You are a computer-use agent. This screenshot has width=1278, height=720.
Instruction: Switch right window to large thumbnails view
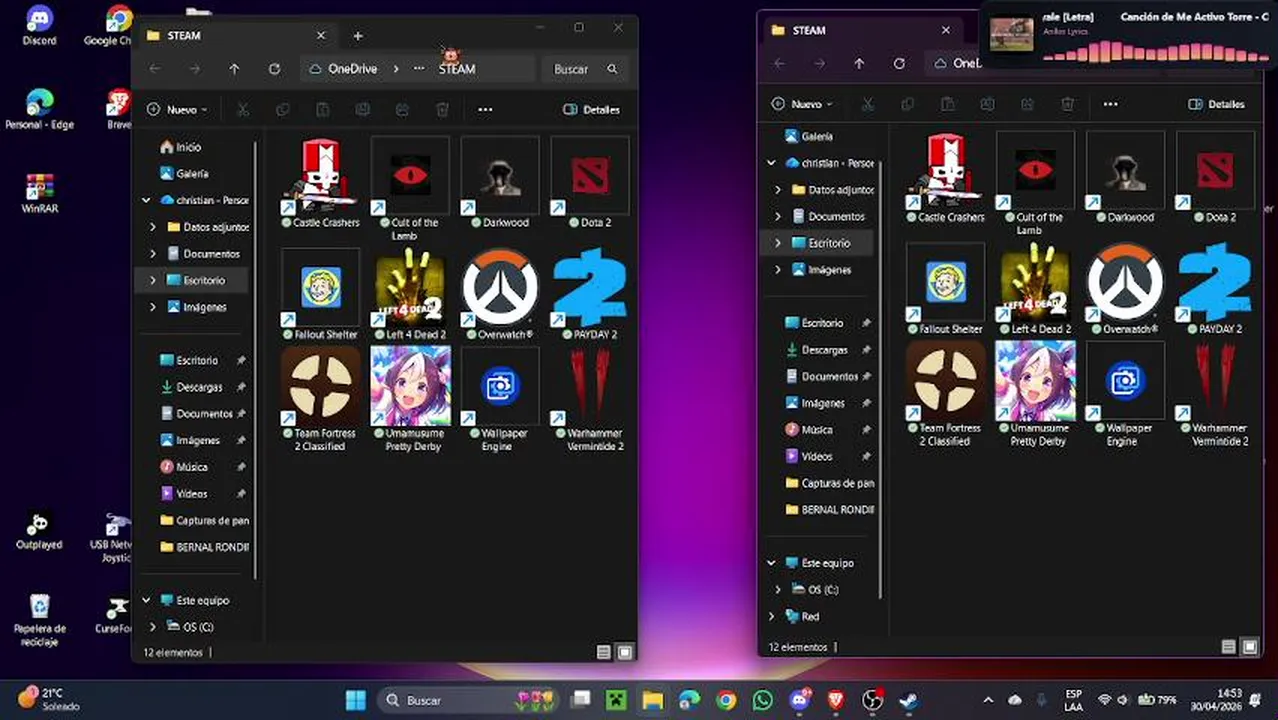pos(1250,647)
